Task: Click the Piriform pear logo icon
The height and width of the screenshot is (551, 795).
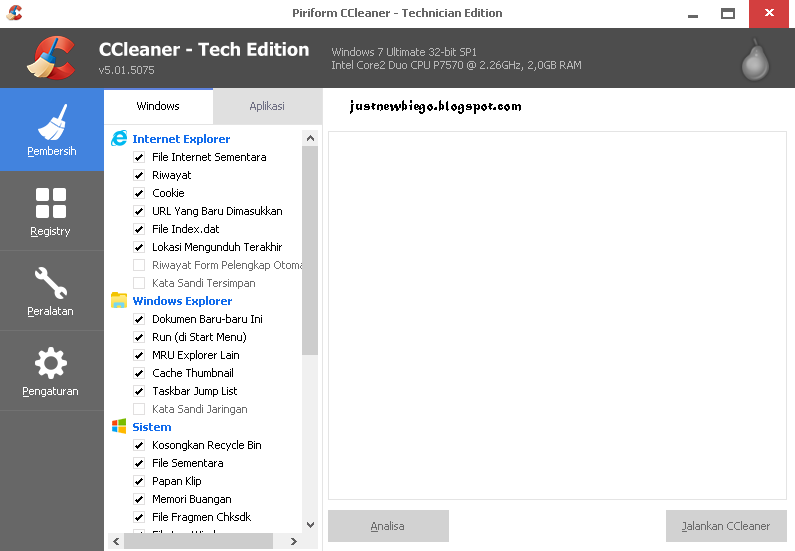Action: (755, 60)
